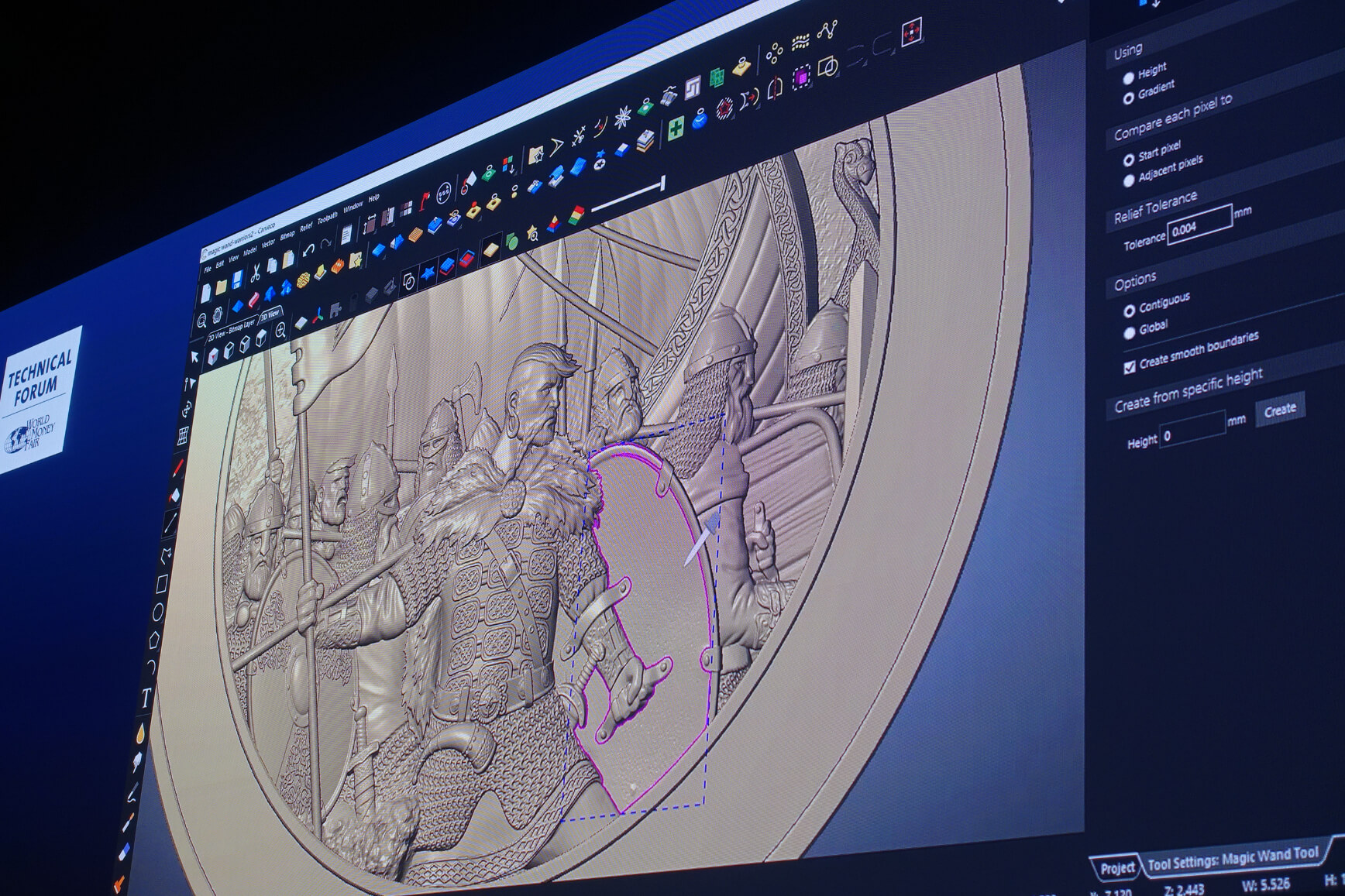Click the Save floppy disk icon
Viewport: 1345px width, 896px height.
237,279
